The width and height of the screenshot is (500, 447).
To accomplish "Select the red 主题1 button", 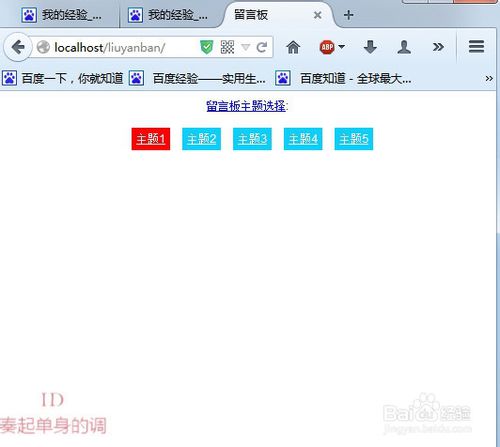I will point(151,139).
